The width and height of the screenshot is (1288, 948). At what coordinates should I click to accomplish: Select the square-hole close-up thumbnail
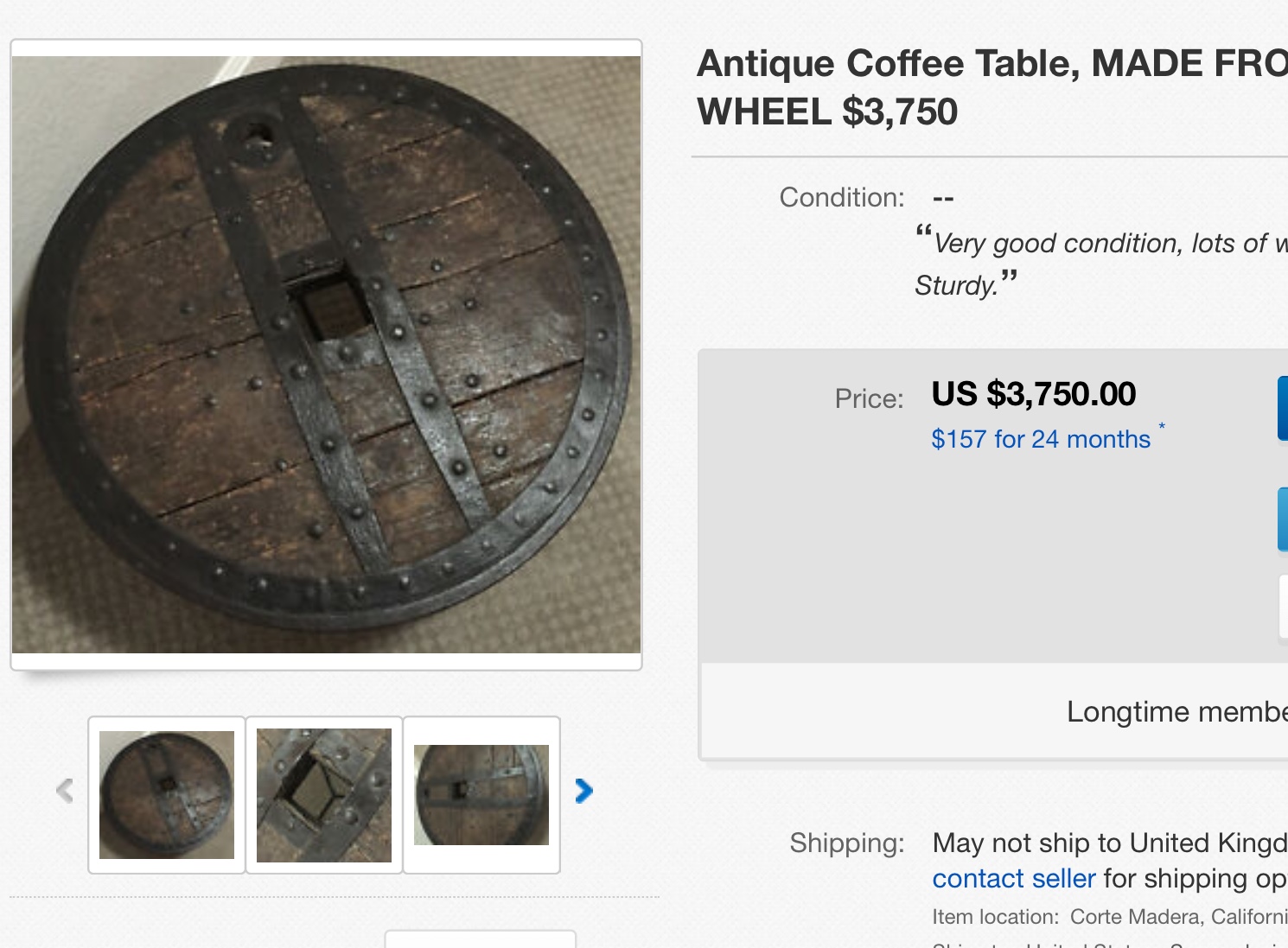(324, 795)
